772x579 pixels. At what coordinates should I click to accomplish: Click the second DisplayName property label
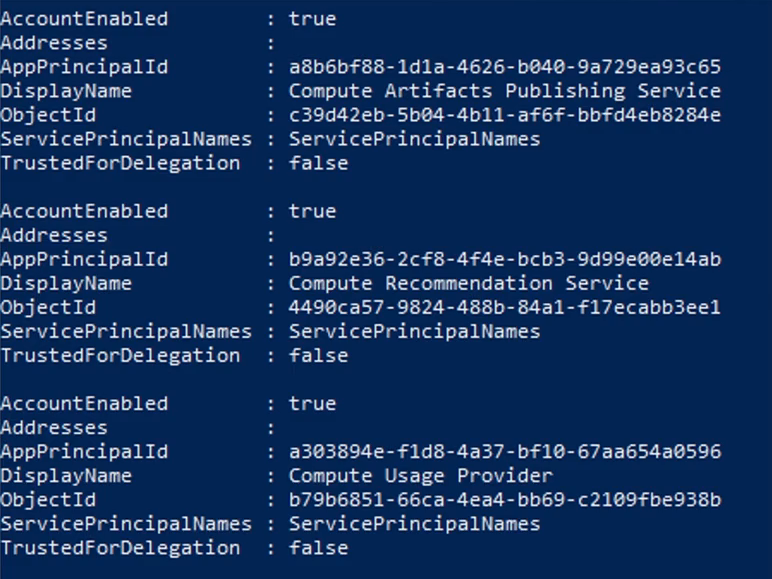66,283
